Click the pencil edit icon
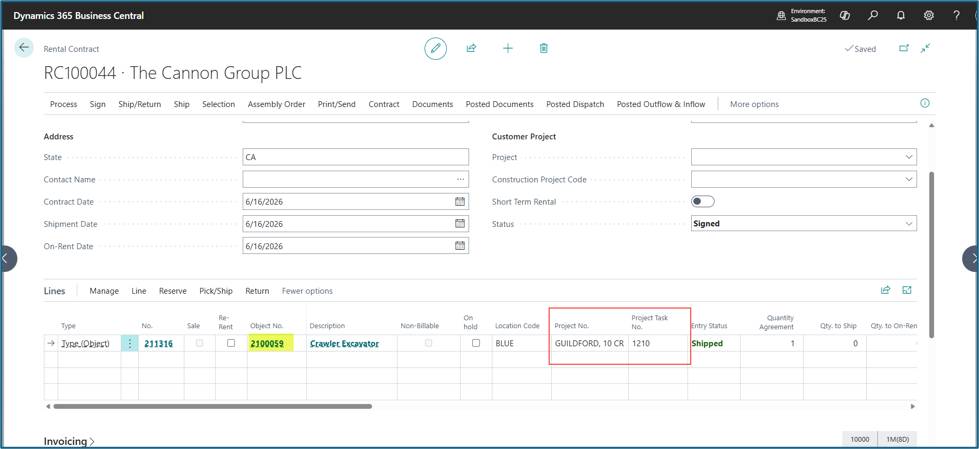This screenshot has height=449, width=979. coord(435,48)
